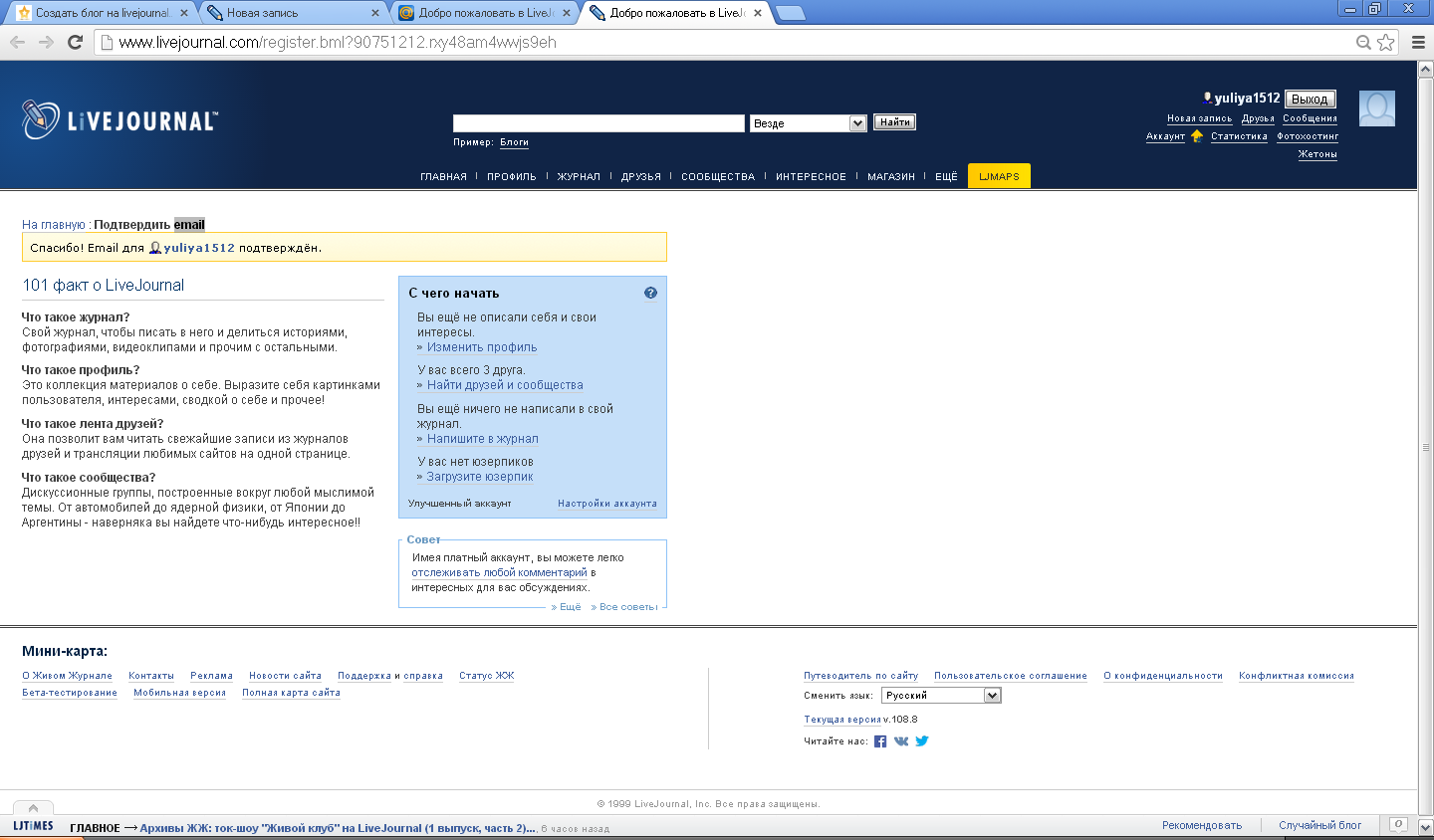Open LiveJournal's VK page icon

pyautogui.click(x=901, y=741)
